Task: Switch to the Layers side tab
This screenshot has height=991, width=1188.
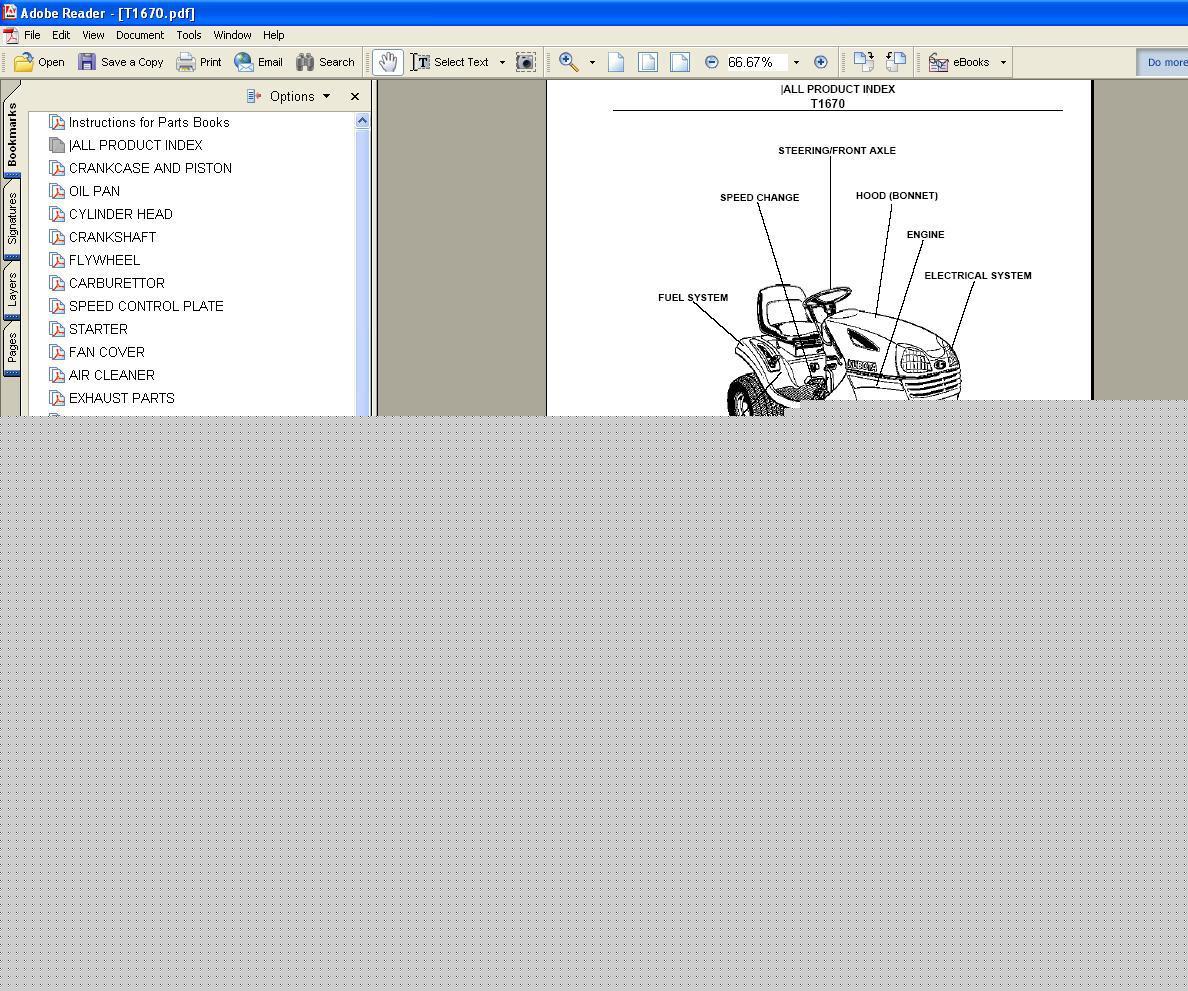Action: 11,291
